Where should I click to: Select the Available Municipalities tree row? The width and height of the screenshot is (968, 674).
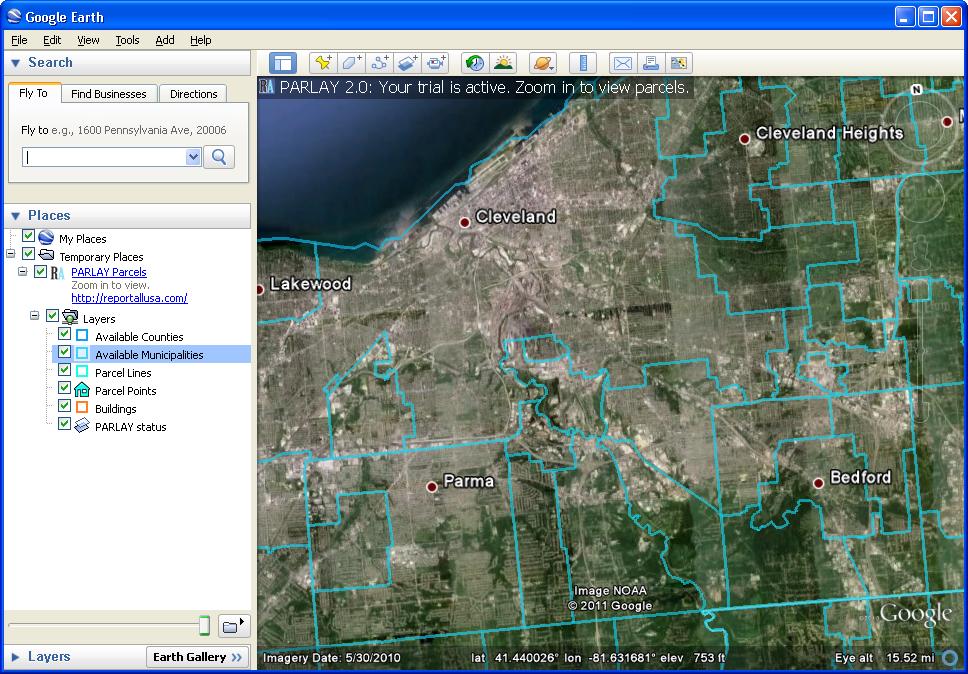pos(151,354)
